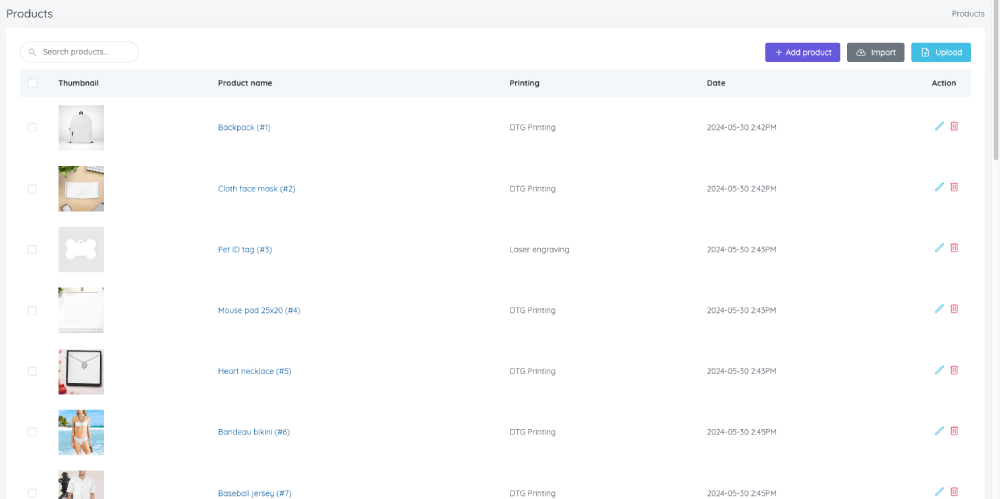Click the Upload button

click(x=941, y=52)
